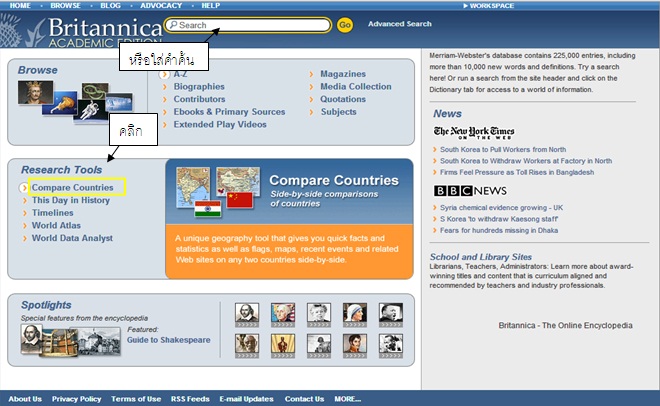Open Fears for hundreds missing in Dhaka headline

[x=499, y=230]
